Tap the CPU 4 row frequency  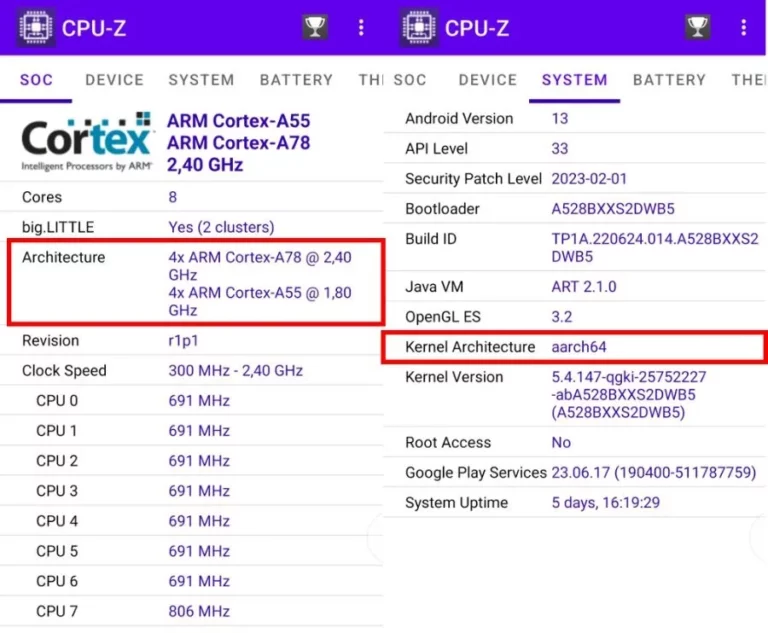(x=199, y=521)
